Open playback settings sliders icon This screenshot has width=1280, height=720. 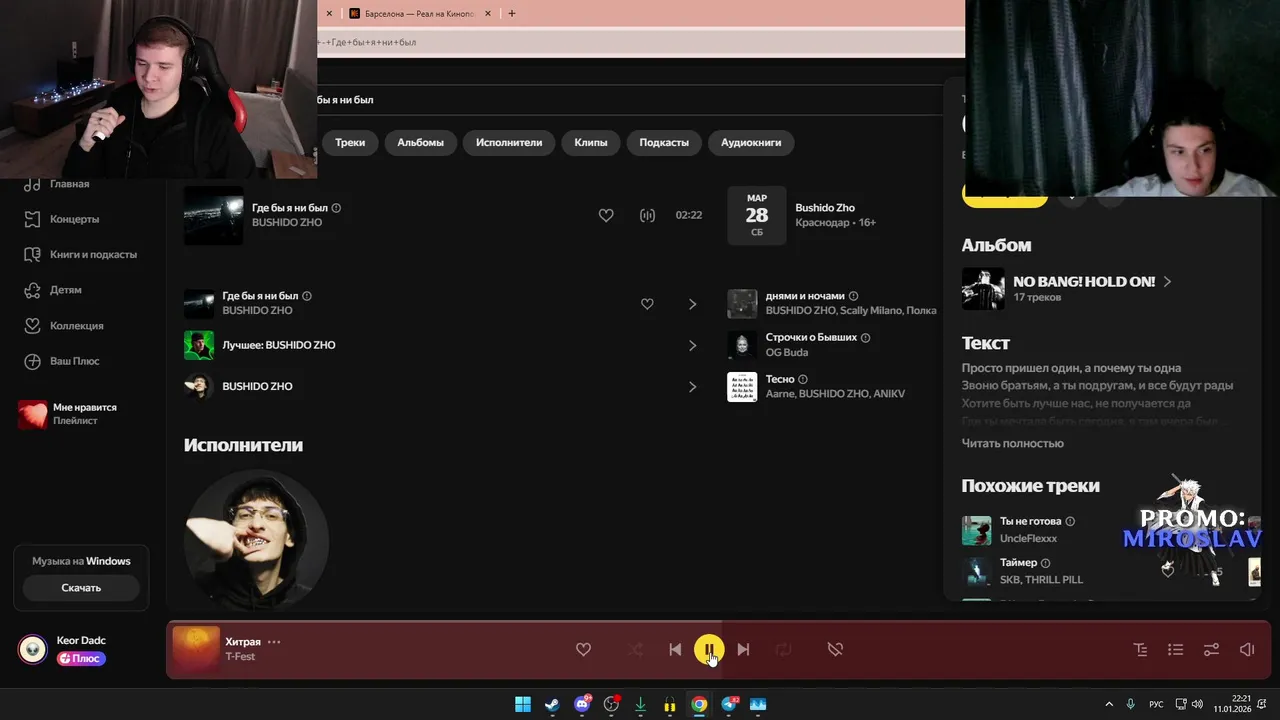(x=1211, y=649)
